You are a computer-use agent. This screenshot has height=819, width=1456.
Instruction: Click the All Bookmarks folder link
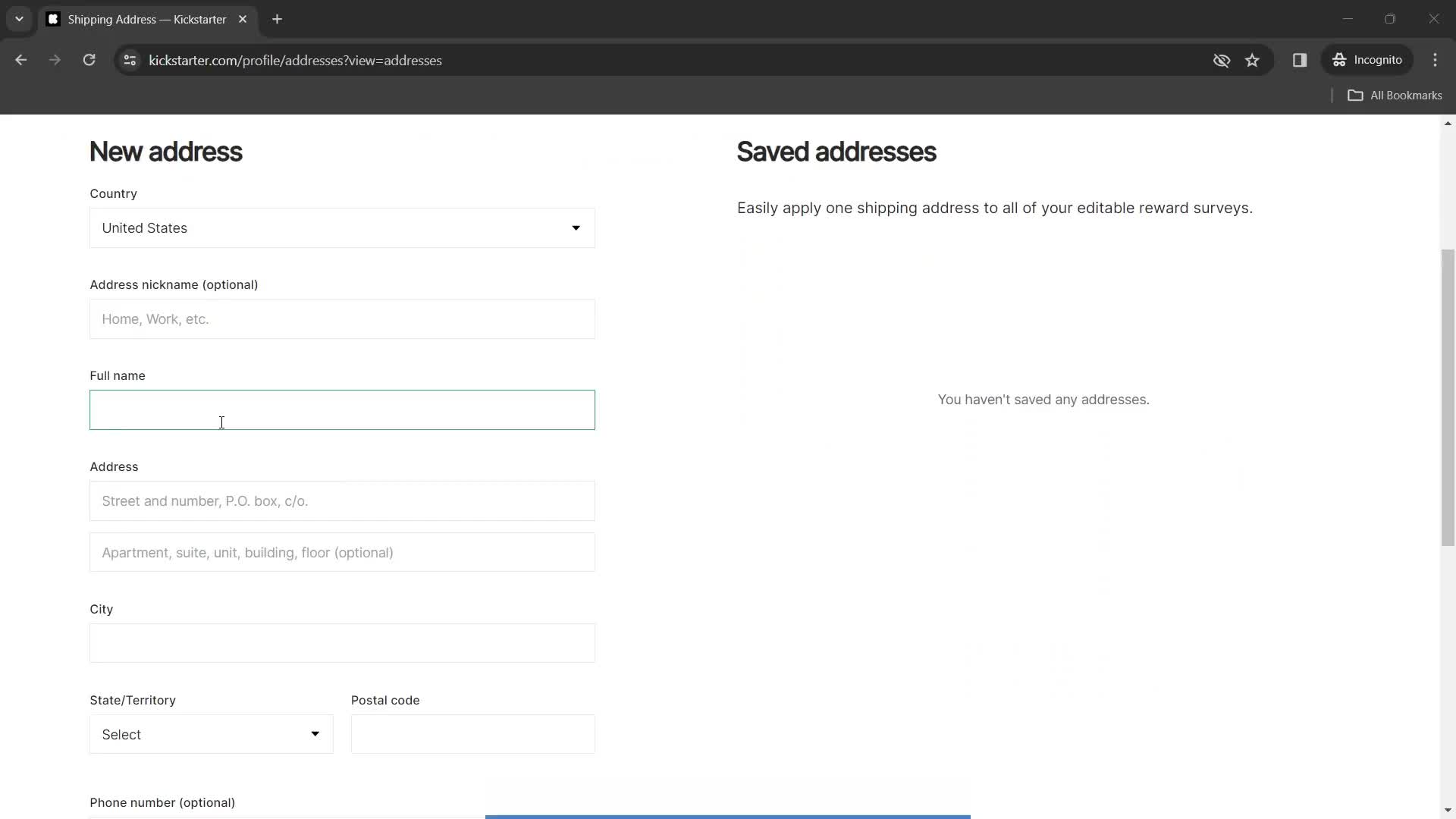pos(1395,95)
